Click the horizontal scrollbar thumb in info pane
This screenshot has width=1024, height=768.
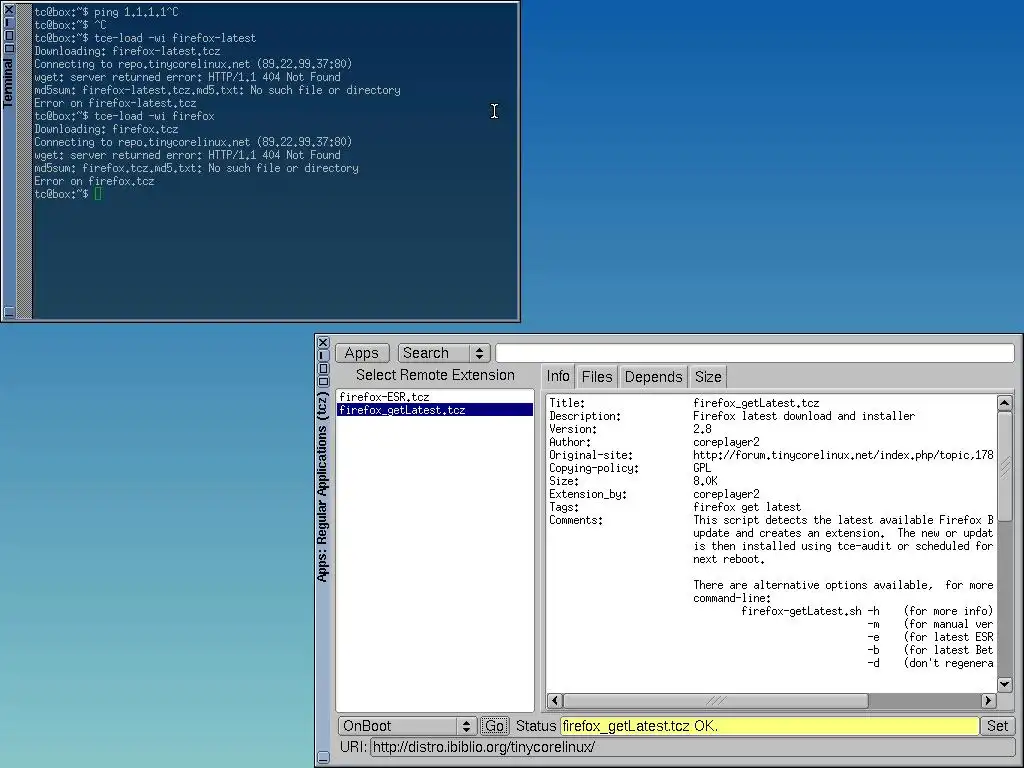point(716,700)
